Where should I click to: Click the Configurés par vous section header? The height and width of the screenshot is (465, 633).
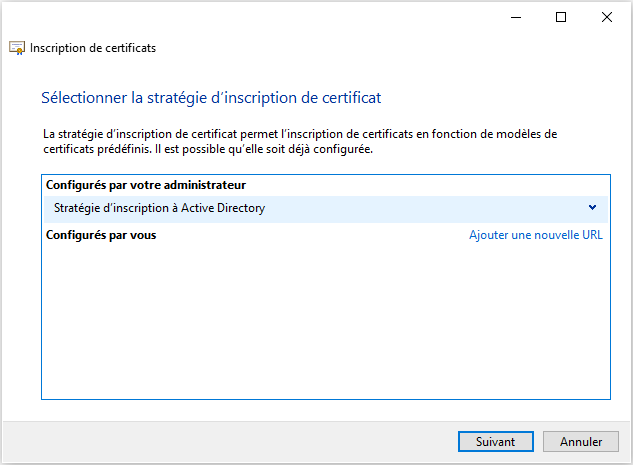(101, 235)
